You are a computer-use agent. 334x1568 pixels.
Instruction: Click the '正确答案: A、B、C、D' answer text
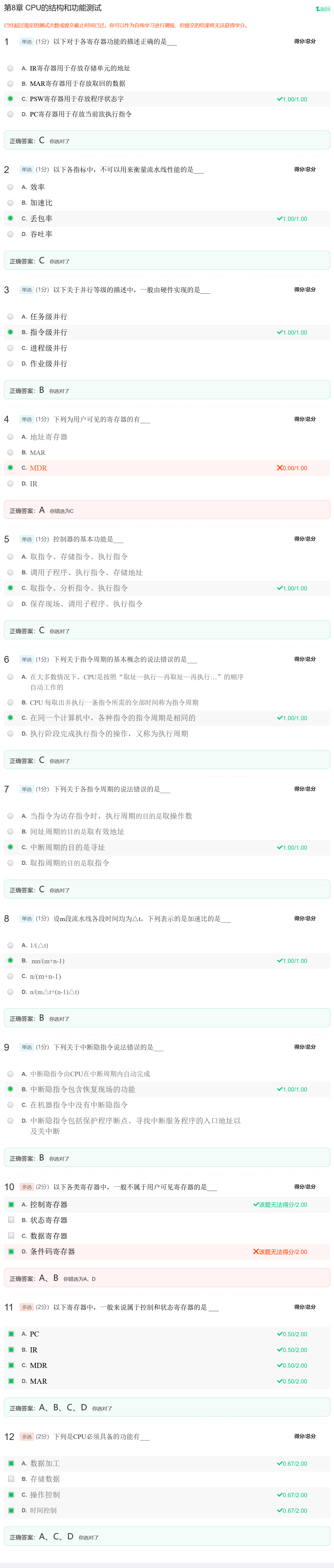tap(48, 1408)
